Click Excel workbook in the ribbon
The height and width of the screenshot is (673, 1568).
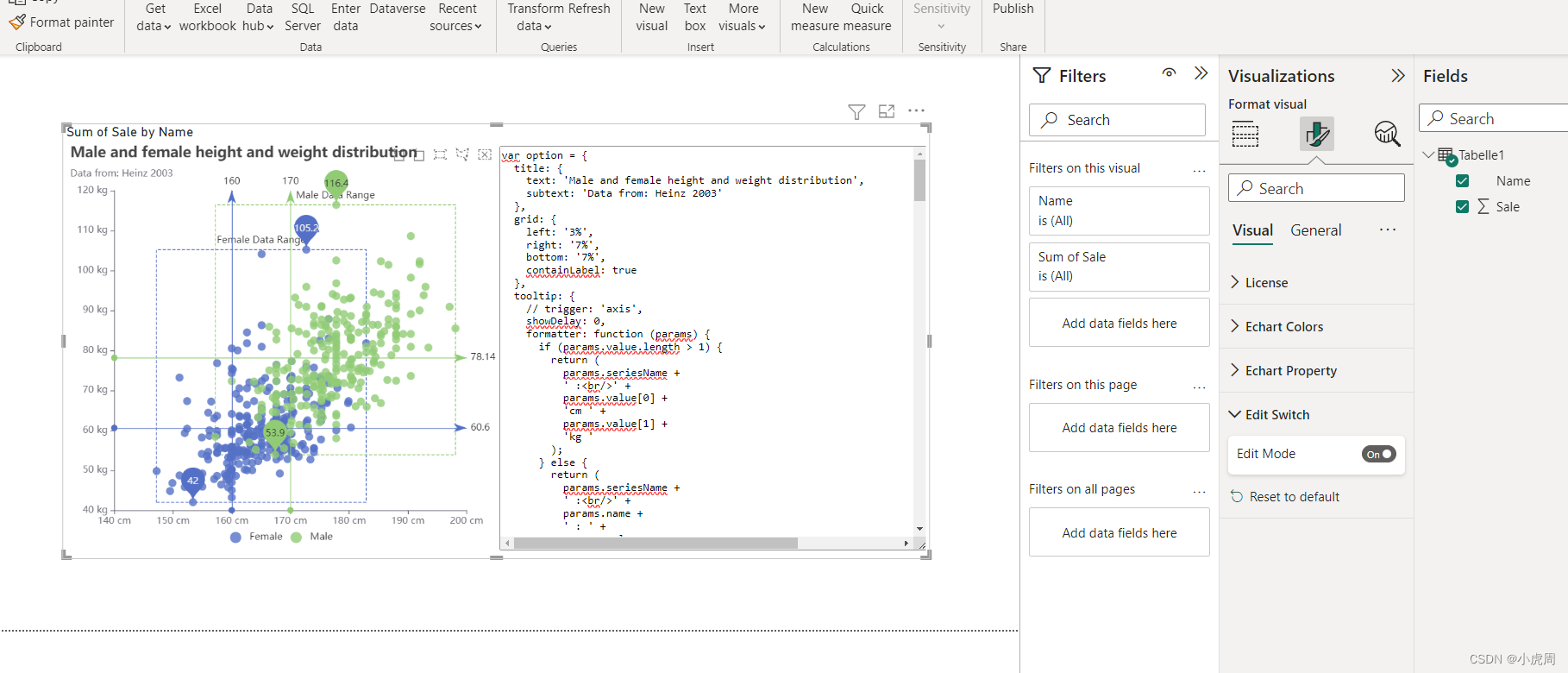click(208, 17)
